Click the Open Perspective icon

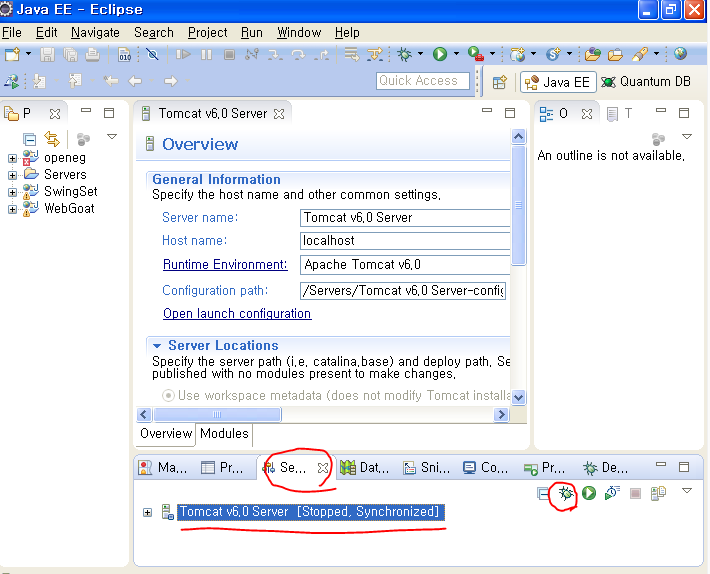pos(499,82)
